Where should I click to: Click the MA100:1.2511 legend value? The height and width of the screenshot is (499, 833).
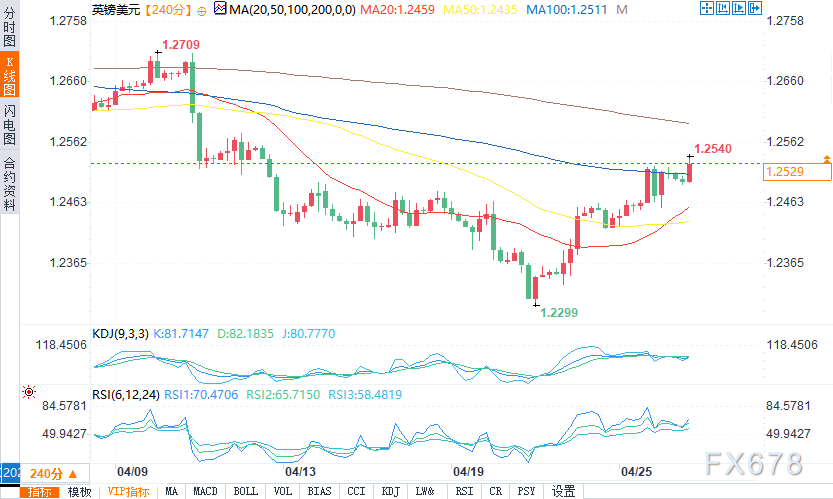566,10
